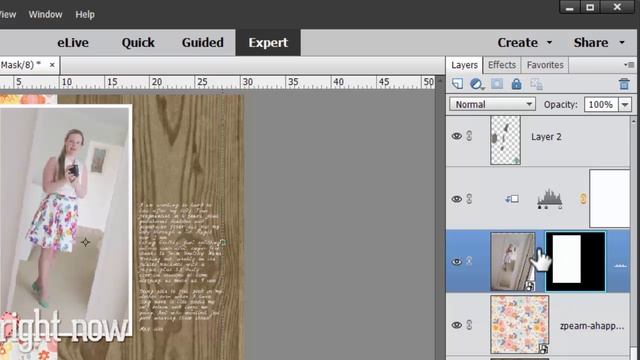
Task: Click the journaling text block on wood
Action: tap(180, 266)
